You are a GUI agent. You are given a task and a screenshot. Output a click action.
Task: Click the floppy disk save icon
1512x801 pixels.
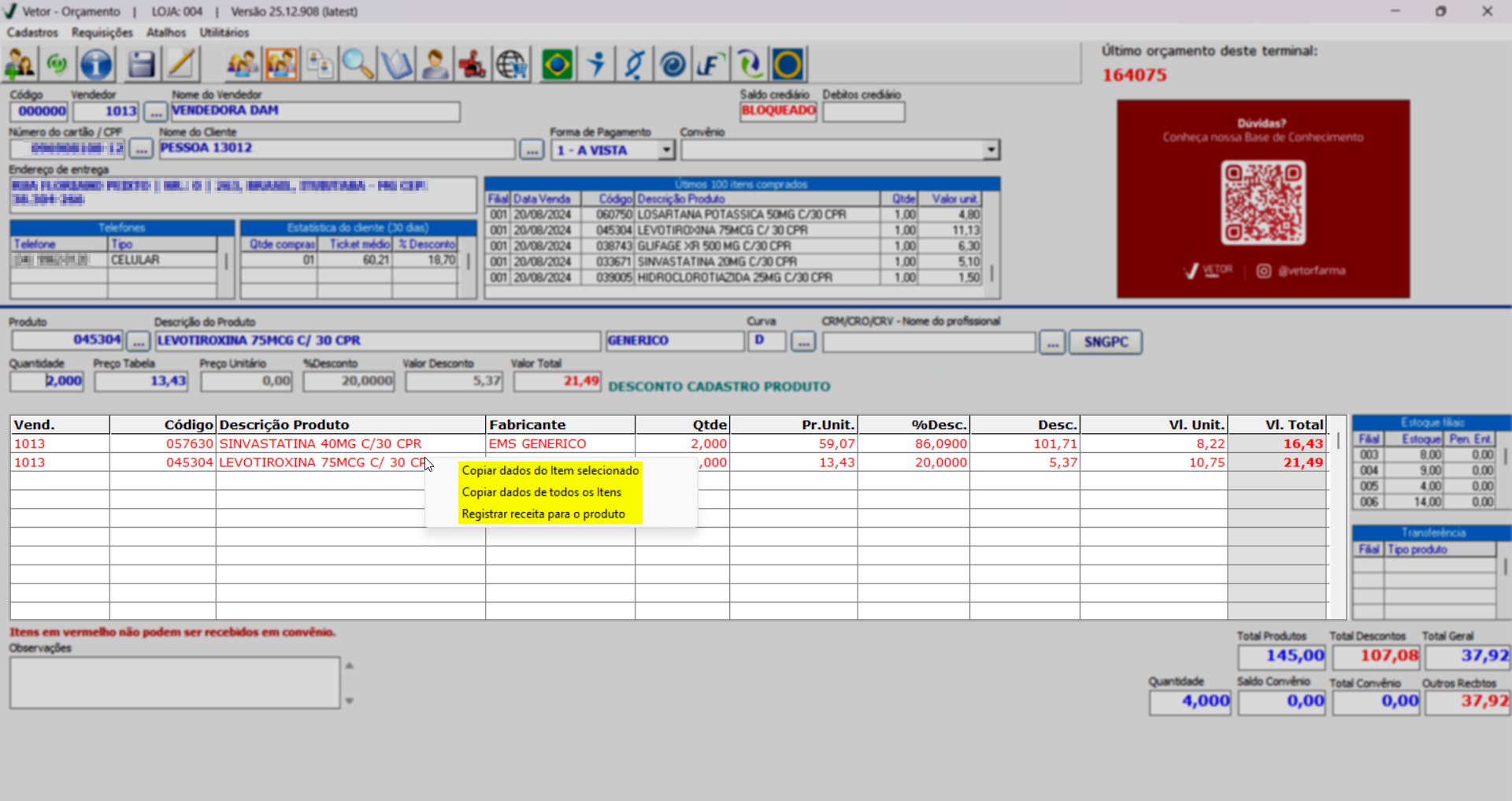click(x=141, y=65)
